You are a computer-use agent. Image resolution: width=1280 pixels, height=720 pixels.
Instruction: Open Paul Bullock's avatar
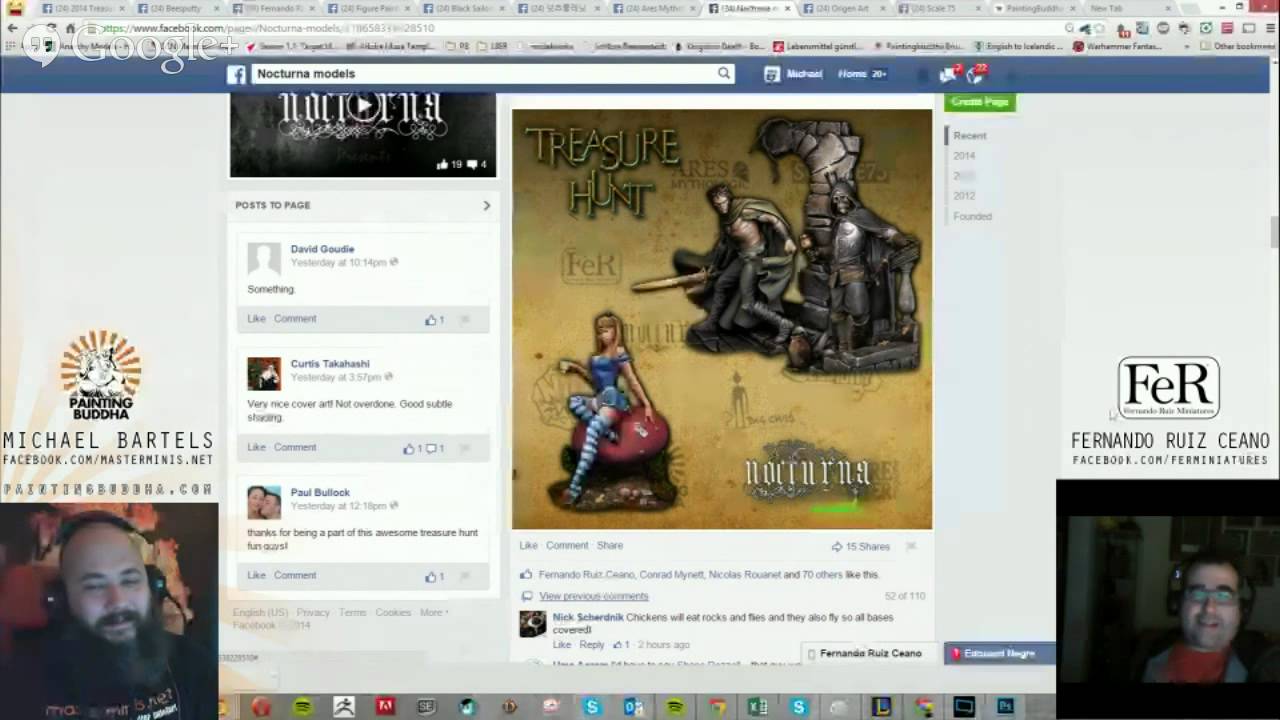pyautogui.click(x=264, y=503)
